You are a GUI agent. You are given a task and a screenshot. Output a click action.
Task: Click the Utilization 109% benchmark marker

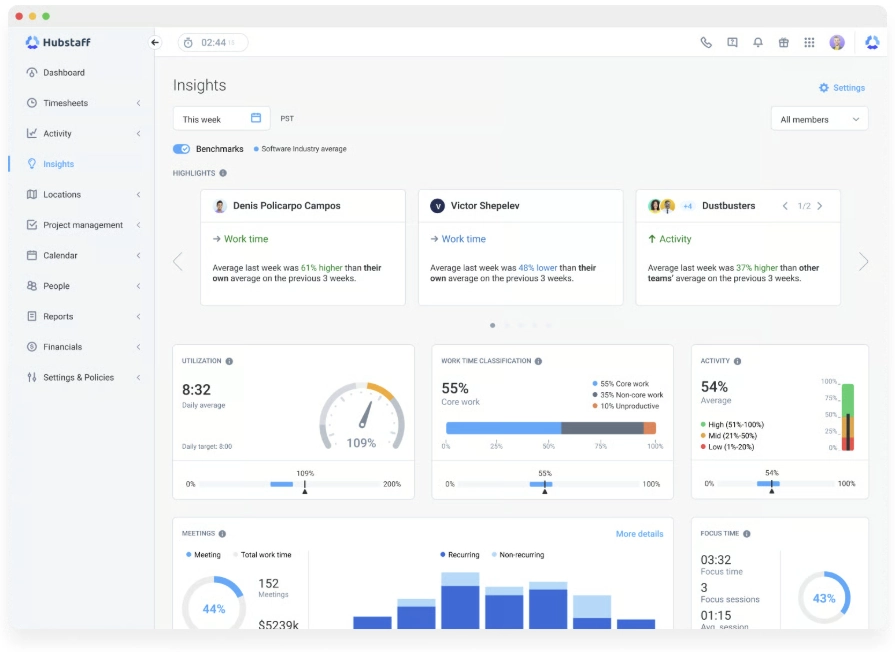click(x=305, y=487)
